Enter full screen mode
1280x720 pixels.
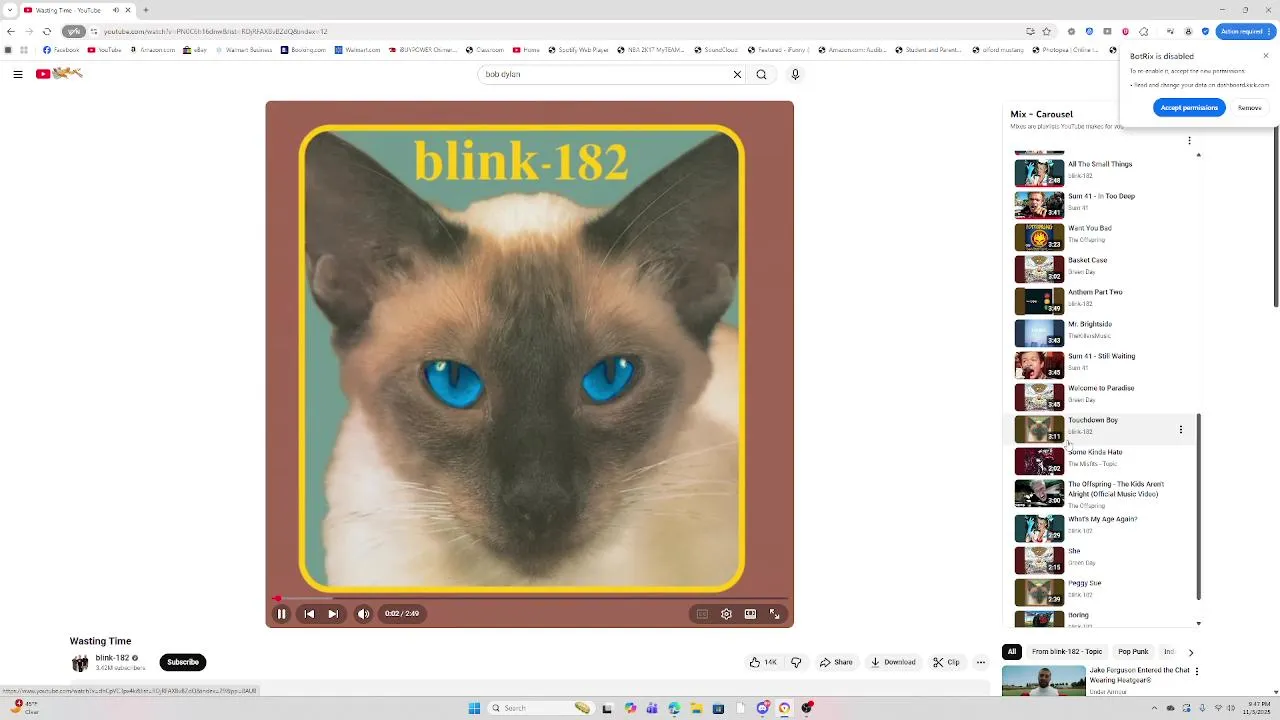[774, 614]
